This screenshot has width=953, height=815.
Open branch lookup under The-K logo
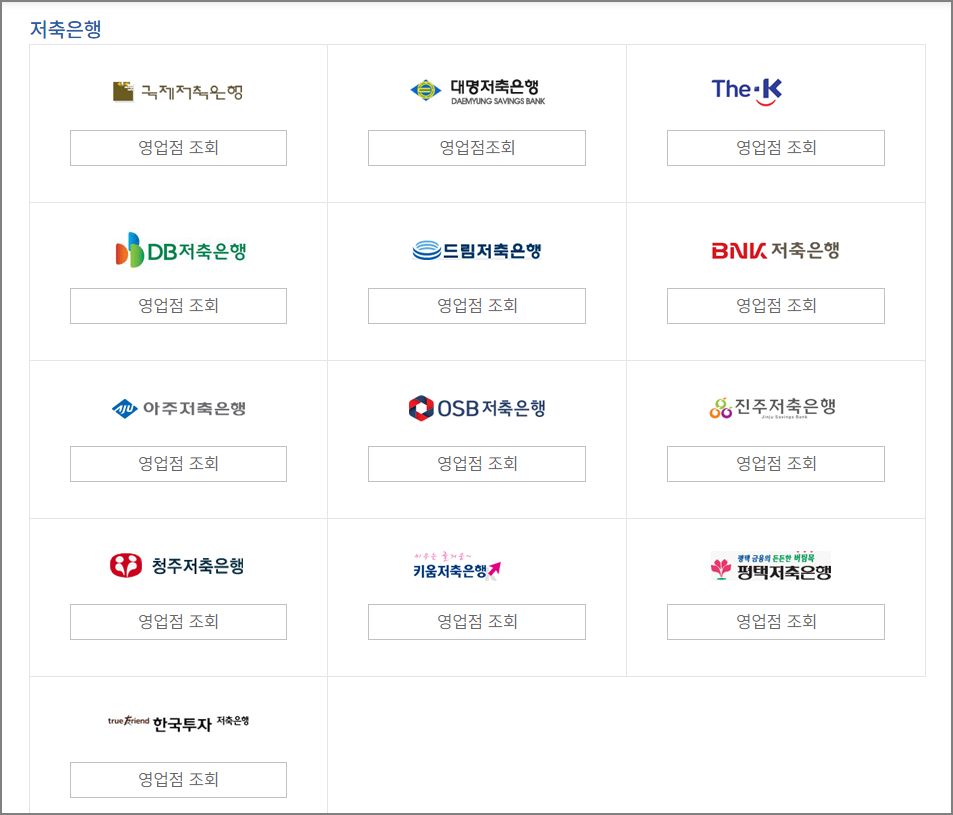(776, 148)
